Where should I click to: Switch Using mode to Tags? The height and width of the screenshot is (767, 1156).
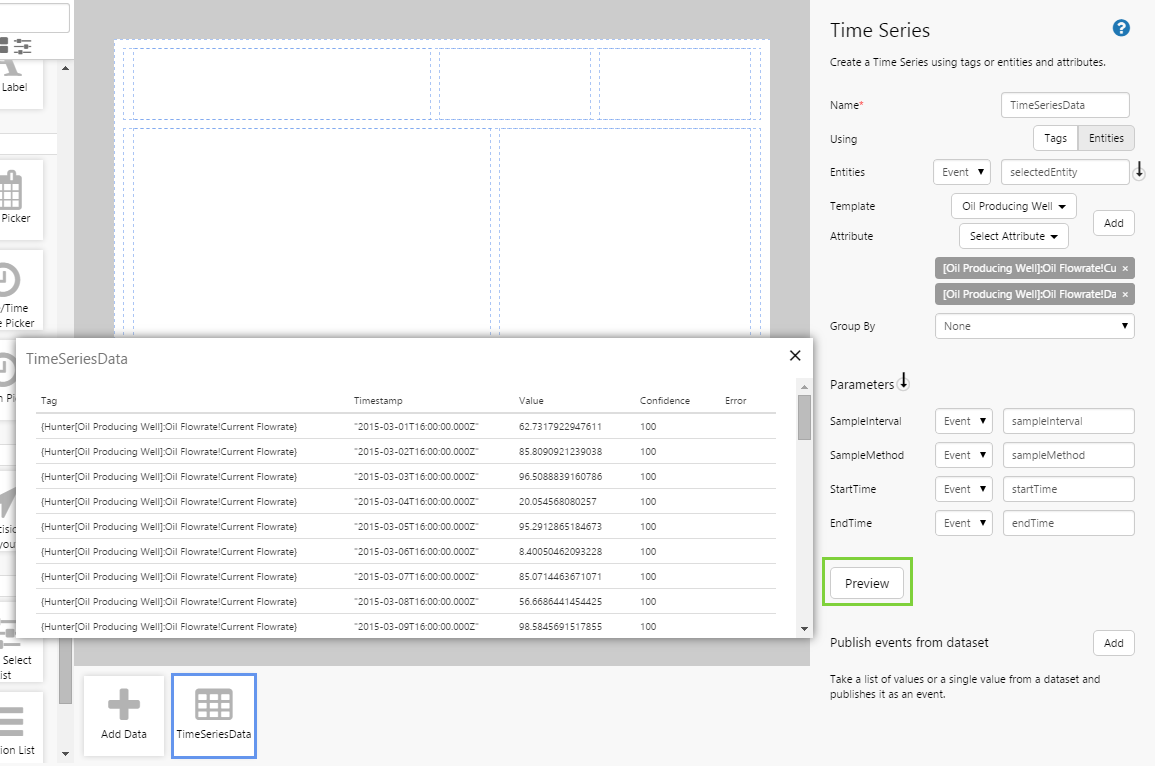(1055, 139)
